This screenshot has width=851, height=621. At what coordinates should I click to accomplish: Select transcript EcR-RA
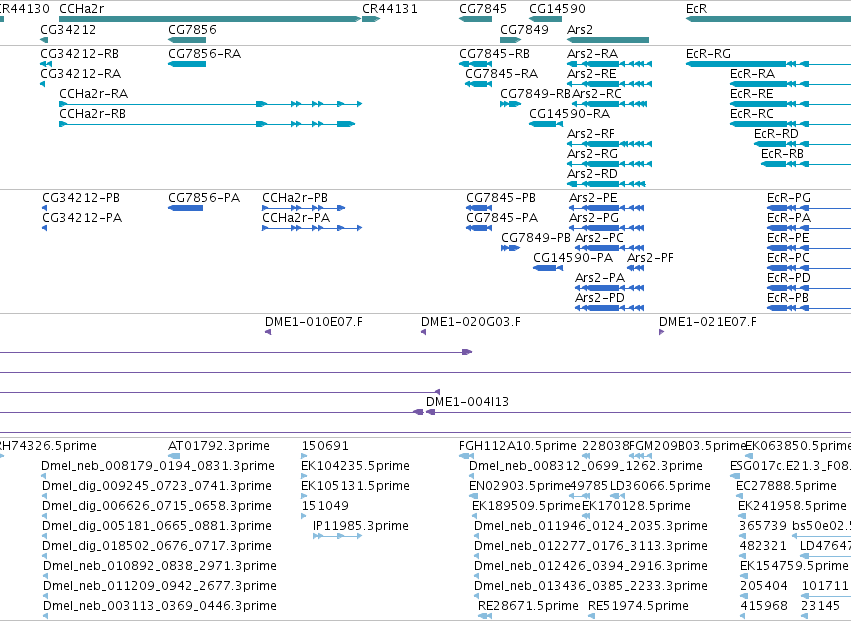click(x=790, y=84)
